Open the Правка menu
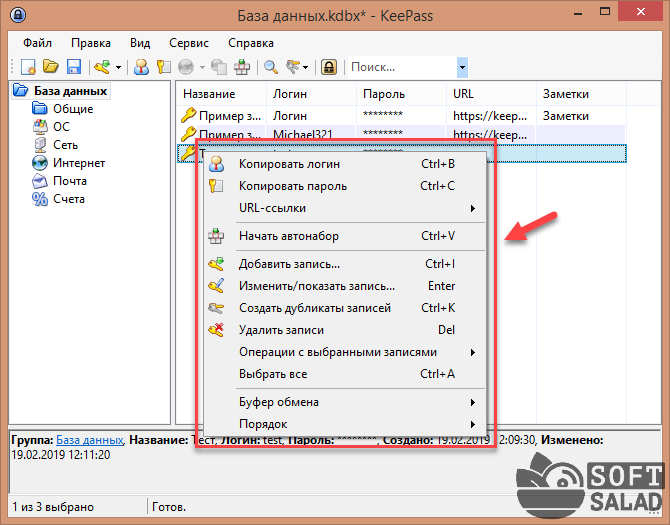Viewport: 670px width, 525px height. 91,43
